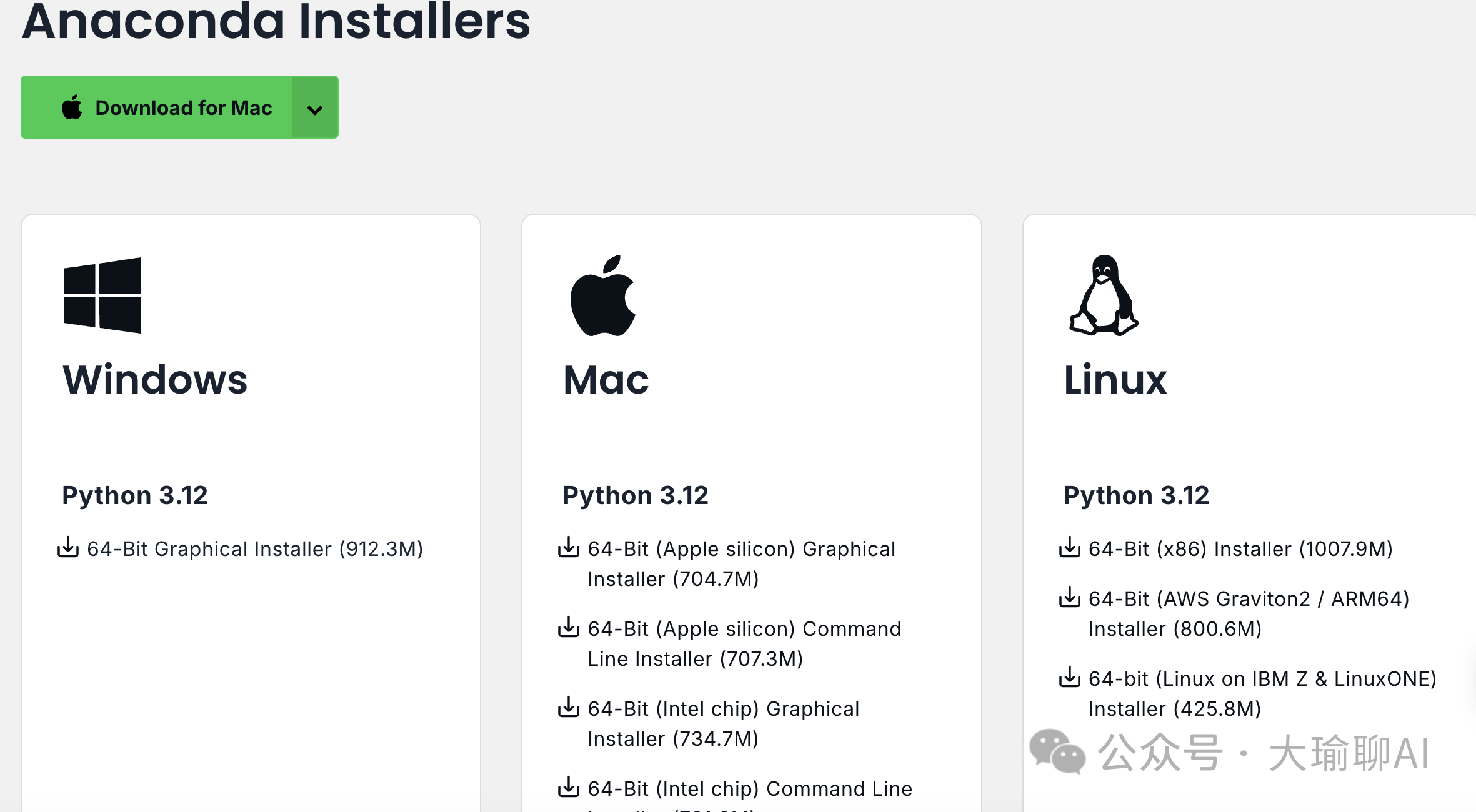The width and height of the screenshot is (1476, 812).
Task: Open AWS Graviton2 / ARM64 Installer link
Action: [1249, 599]
